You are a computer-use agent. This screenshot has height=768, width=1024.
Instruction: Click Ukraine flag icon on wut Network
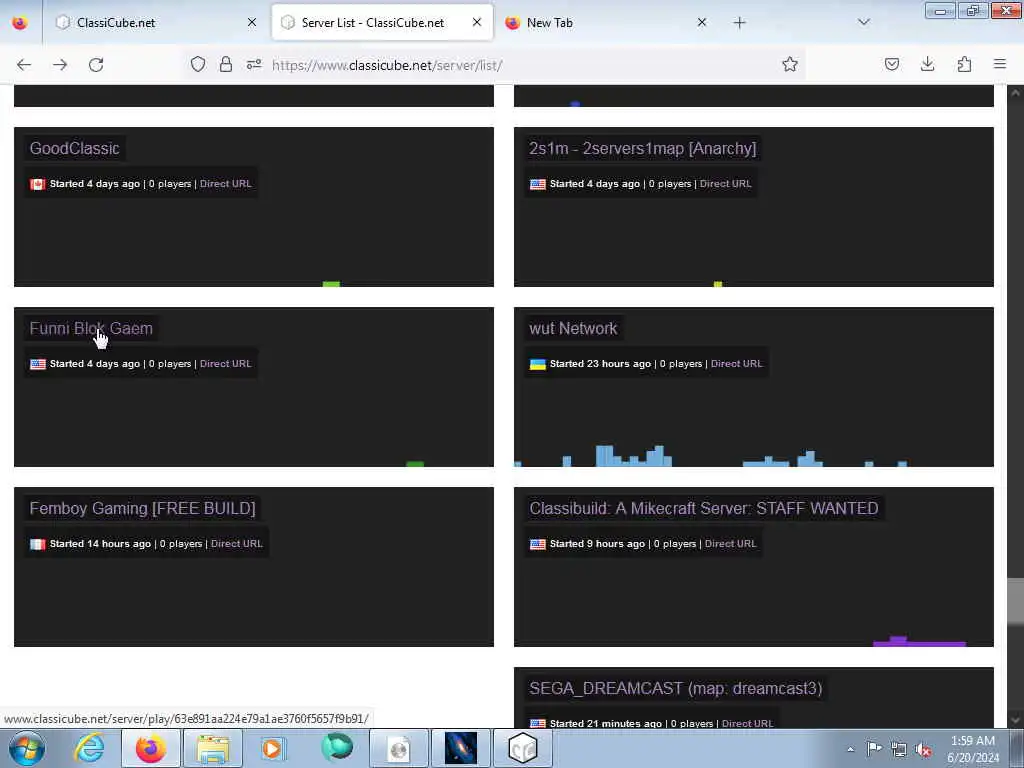pos(537,364)
